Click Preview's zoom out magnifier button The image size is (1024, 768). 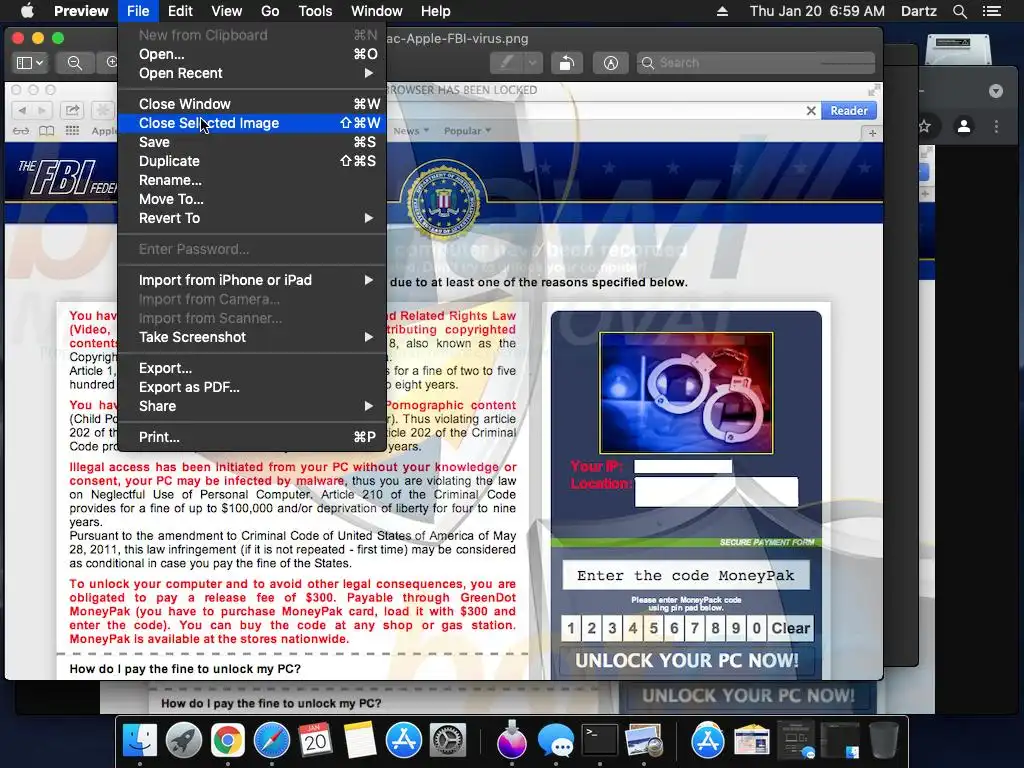75,63
